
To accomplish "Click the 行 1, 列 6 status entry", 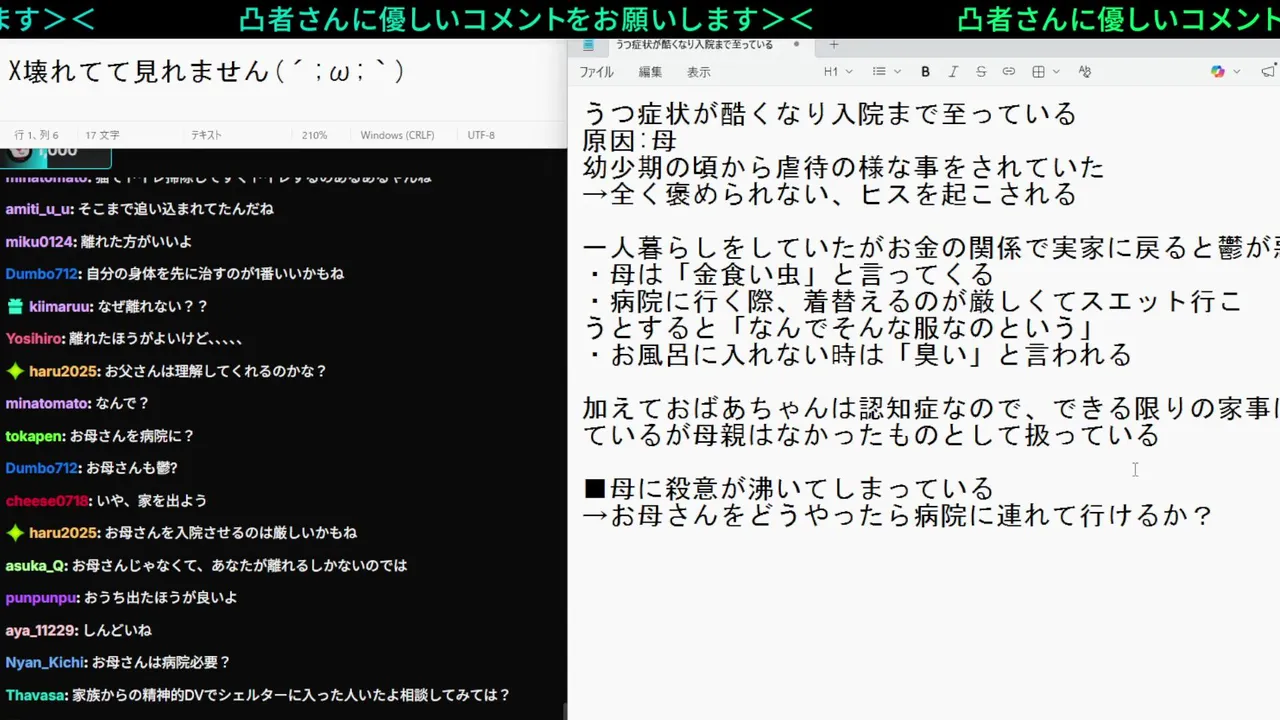I will 36,135.
